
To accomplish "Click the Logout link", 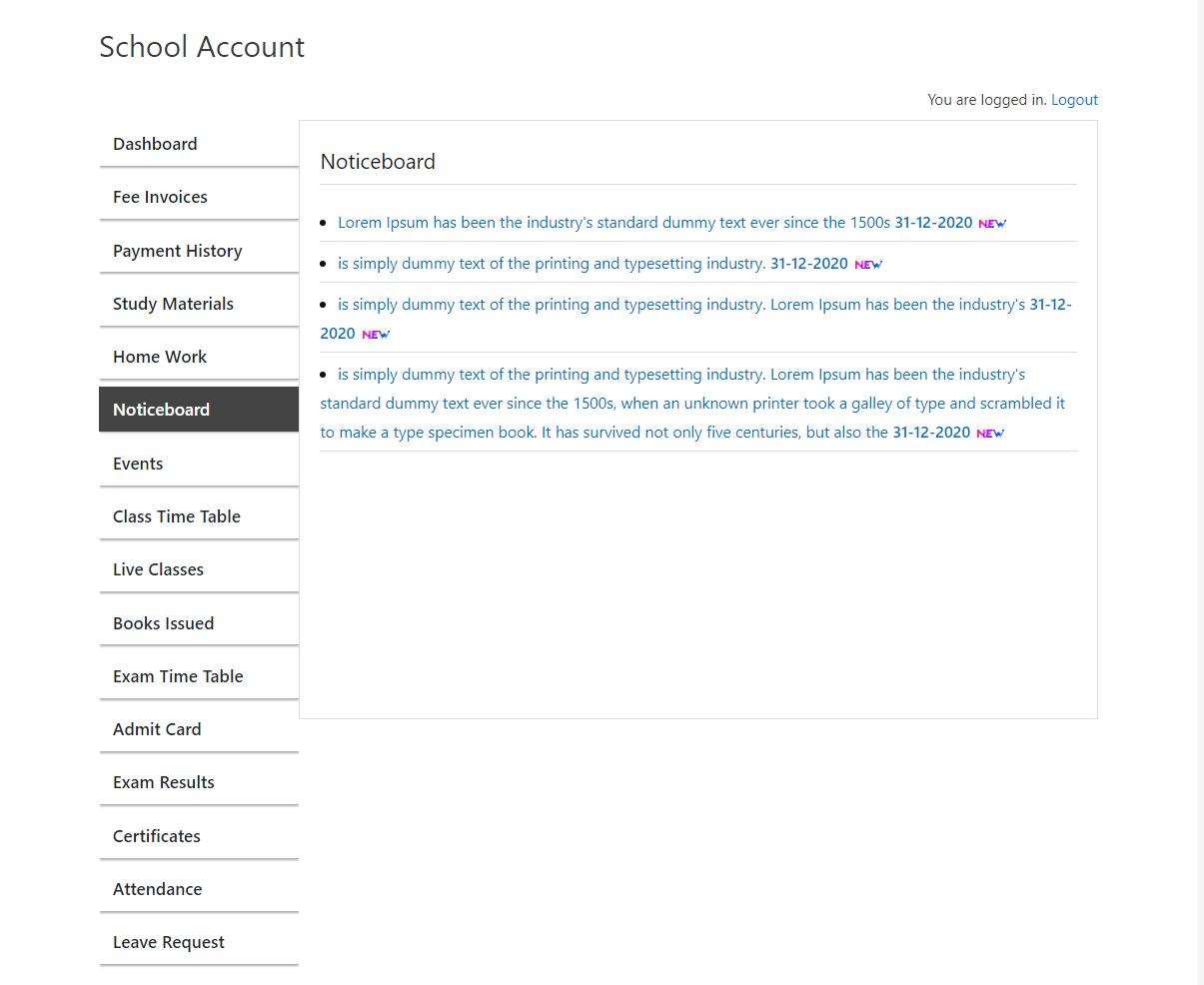I will pyautogui.click(x=1074, y=100).
